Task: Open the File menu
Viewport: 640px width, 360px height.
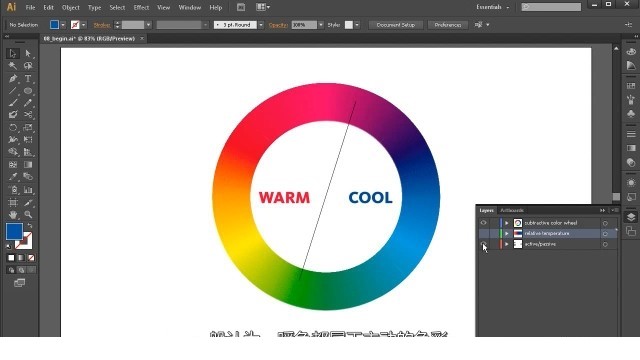Action: [x=30, y=7]
